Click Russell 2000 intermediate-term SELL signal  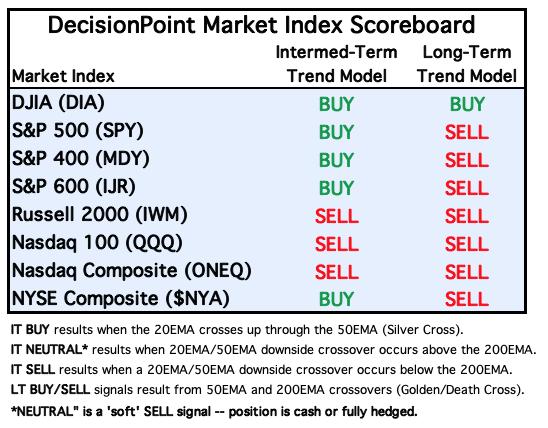[337, 216]
